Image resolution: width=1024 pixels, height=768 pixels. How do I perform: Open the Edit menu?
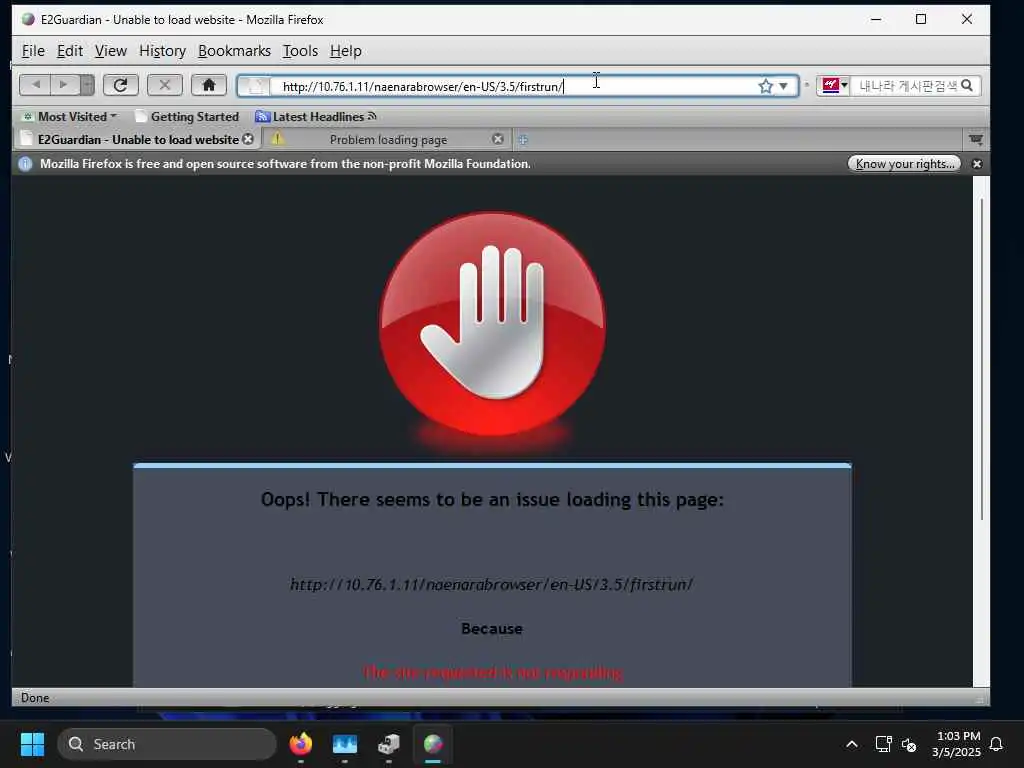coord(69,51)
